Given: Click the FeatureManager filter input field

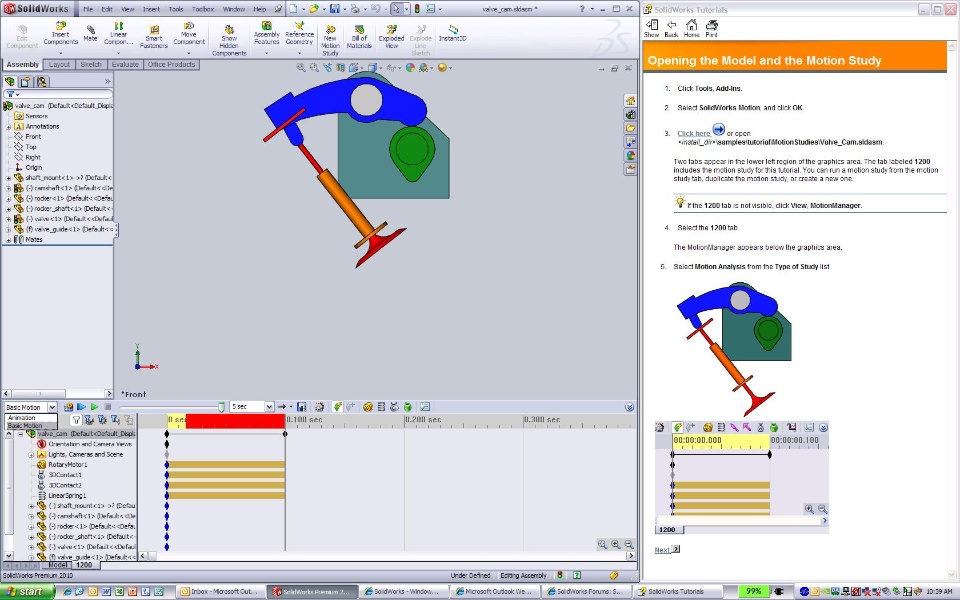Looking at the screenshot, I should [58, 94].
